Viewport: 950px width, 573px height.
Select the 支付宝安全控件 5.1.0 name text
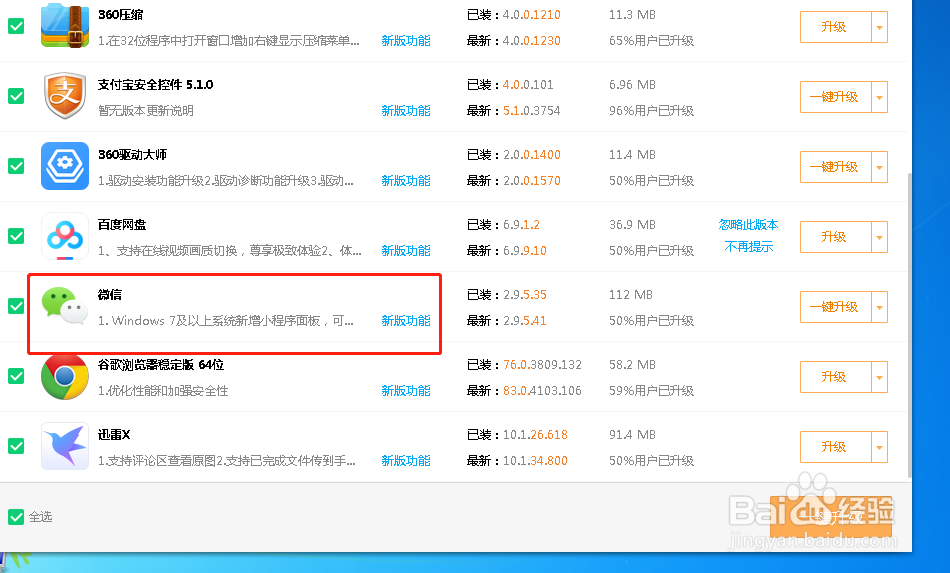[x=156, y=85]
